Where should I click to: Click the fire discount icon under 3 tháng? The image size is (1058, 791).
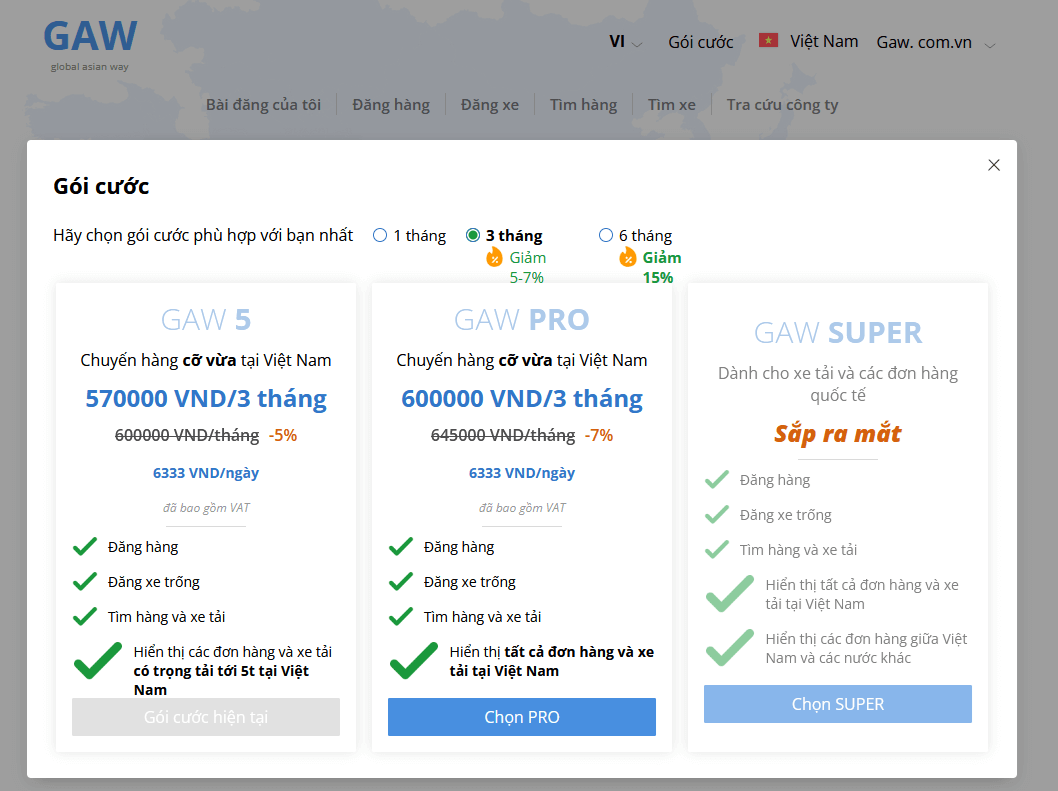(x=494, y=258)
